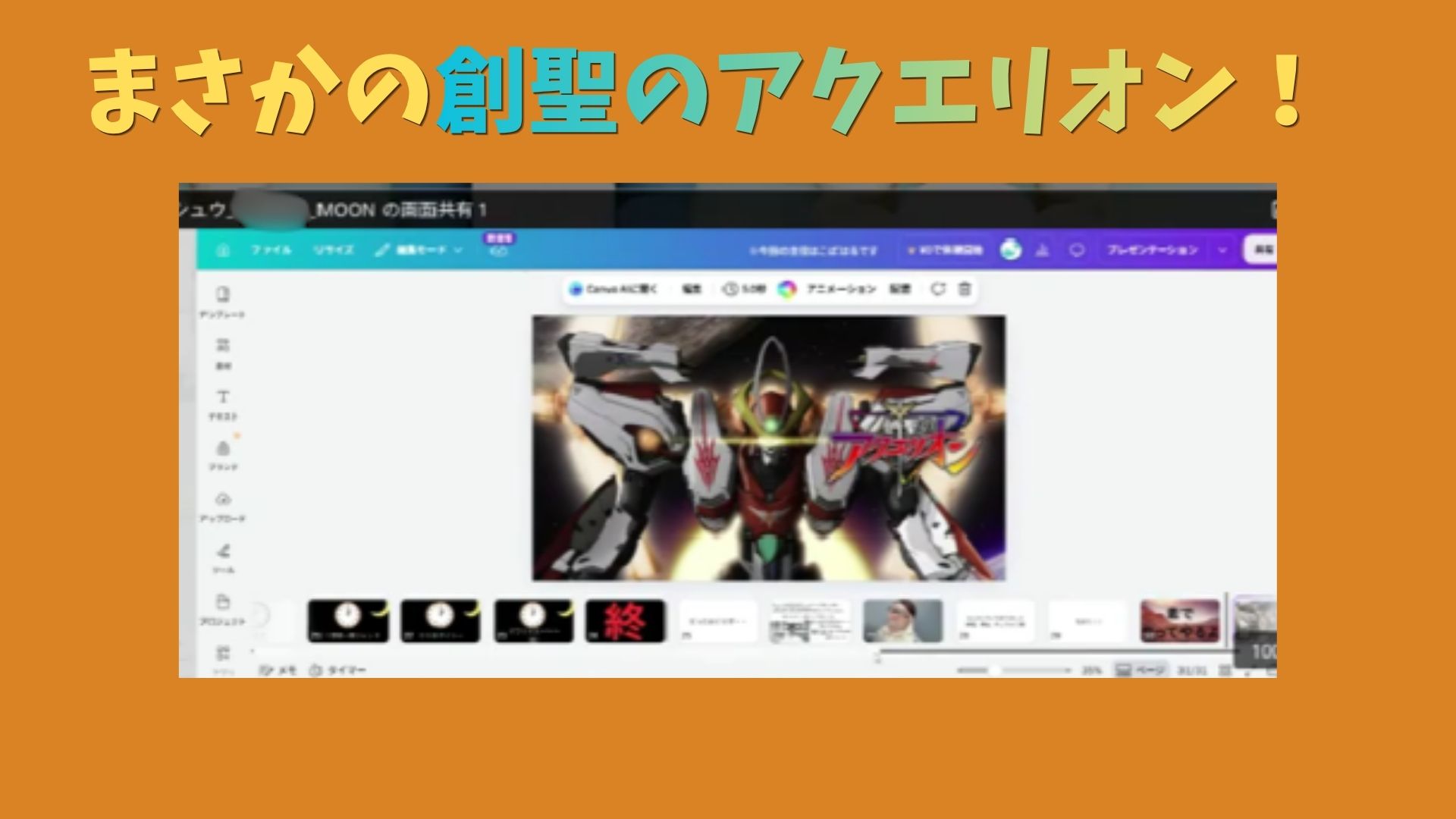Viewport: 1456px width, 819px height.
Task: Open the page duration clock setting
Action: [744, 289]
